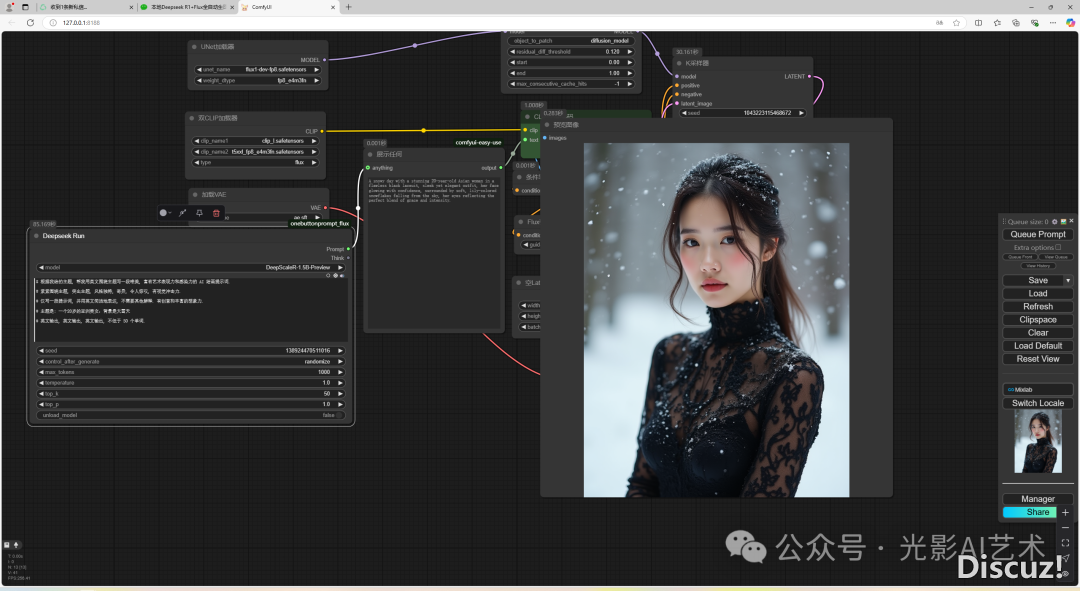Open the favorites list icon
1080x591 pixels.
[x=997, y=23]
